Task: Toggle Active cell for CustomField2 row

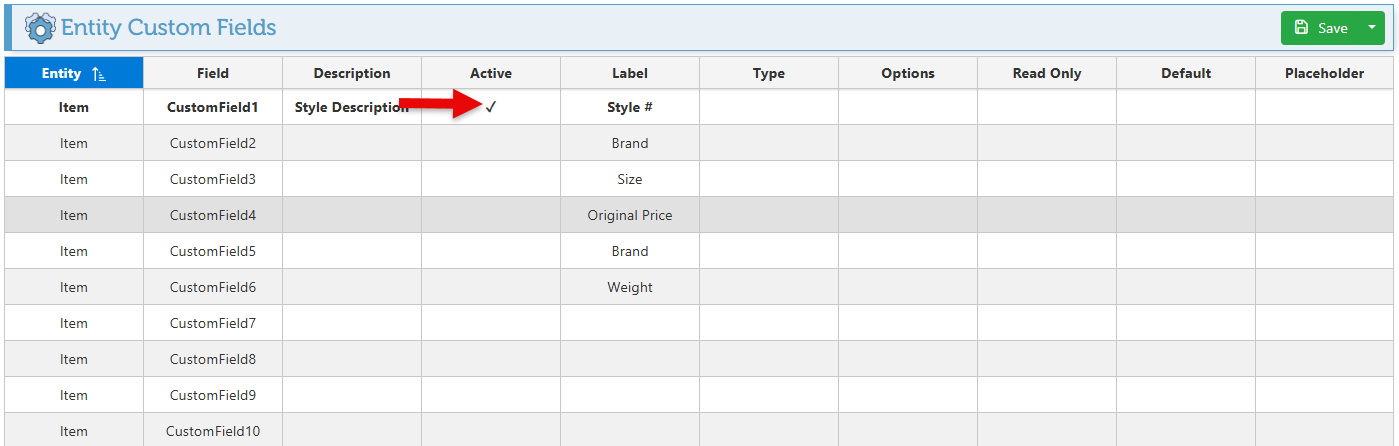Action: tap(491, 143)
